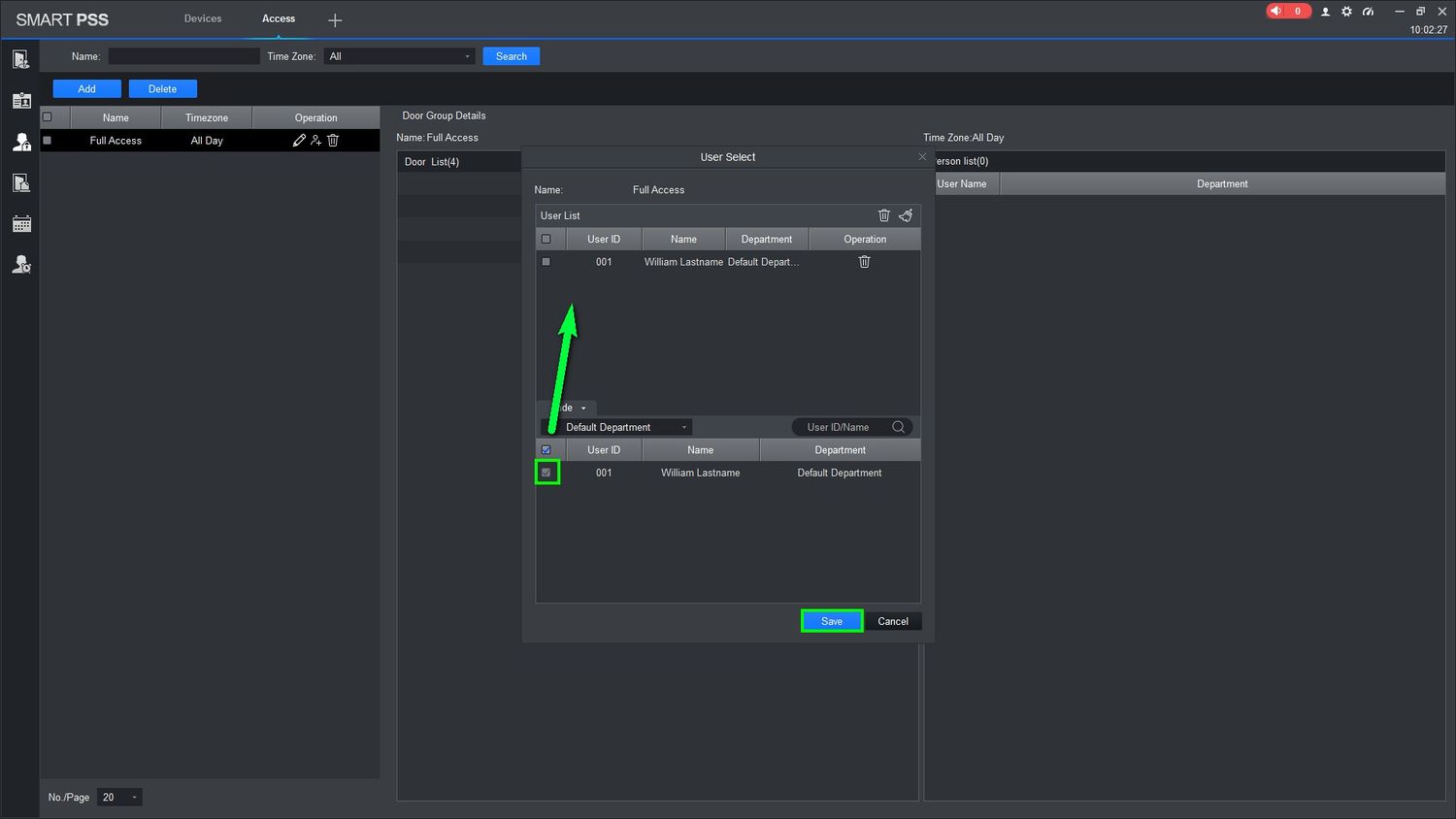Click the add-user icon in Full Access row

(315, 141)
